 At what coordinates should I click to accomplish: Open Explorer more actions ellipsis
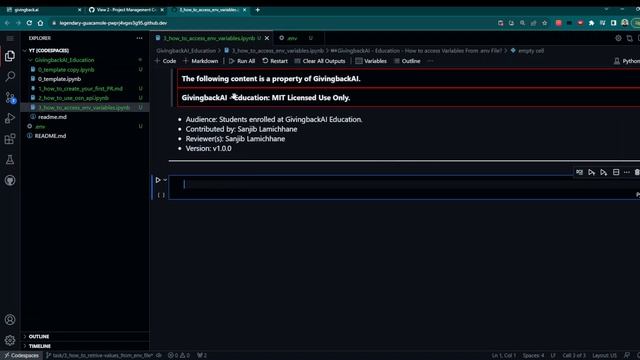(140, 38)
